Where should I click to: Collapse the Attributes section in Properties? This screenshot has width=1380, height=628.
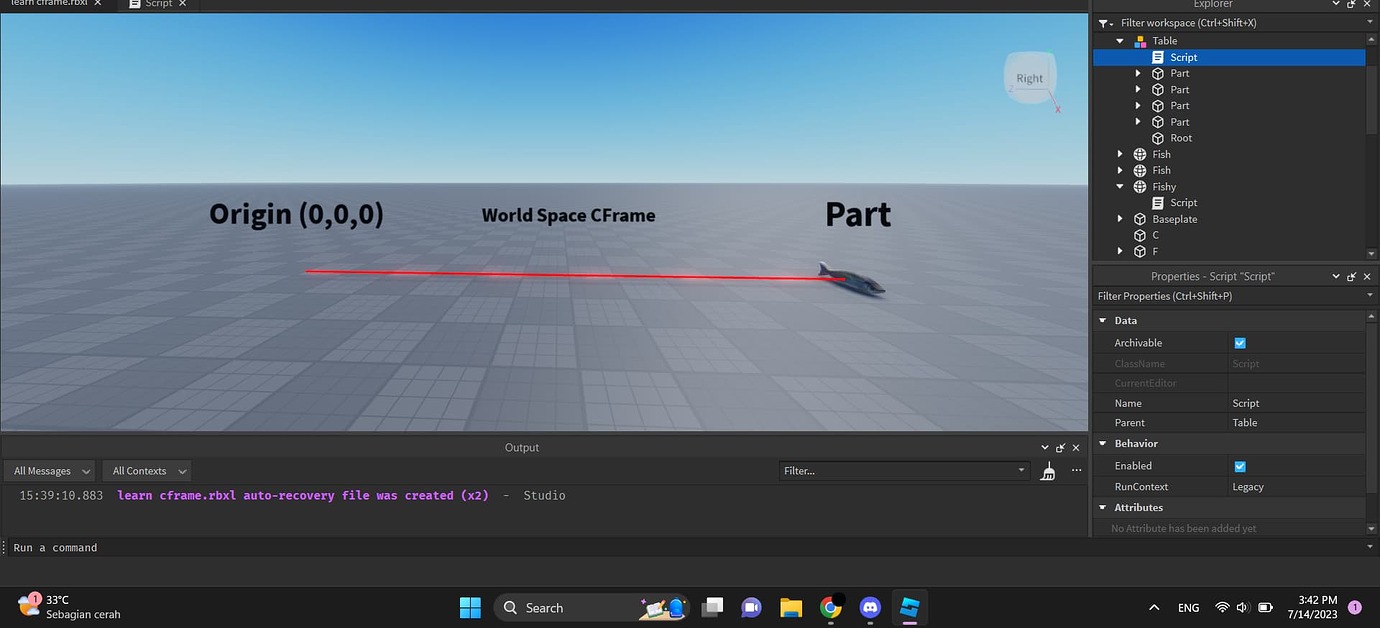coord(1103,507)
